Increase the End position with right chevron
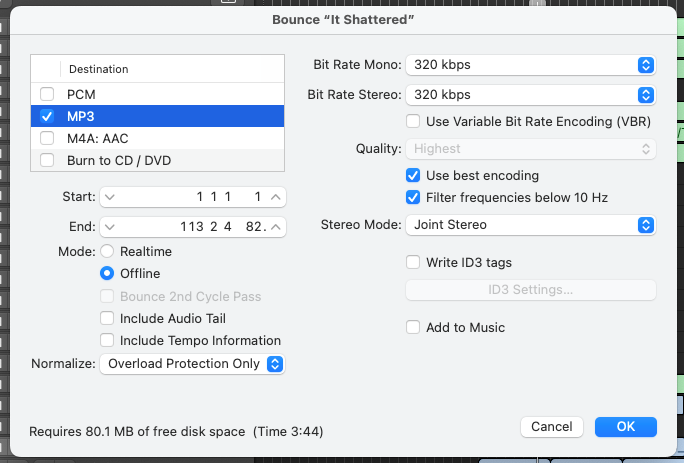Screen dimensions: 684x463 pyautogui.click(x=277, y=227)
